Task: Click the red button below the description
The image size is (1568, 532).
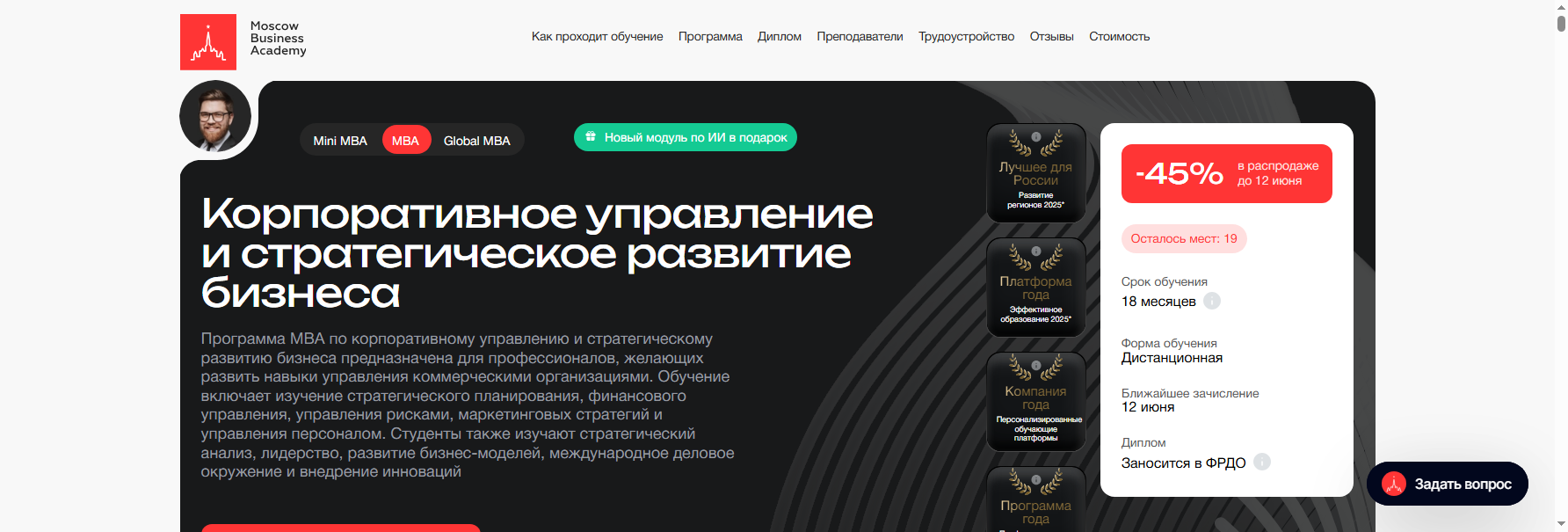Action: 341,528
